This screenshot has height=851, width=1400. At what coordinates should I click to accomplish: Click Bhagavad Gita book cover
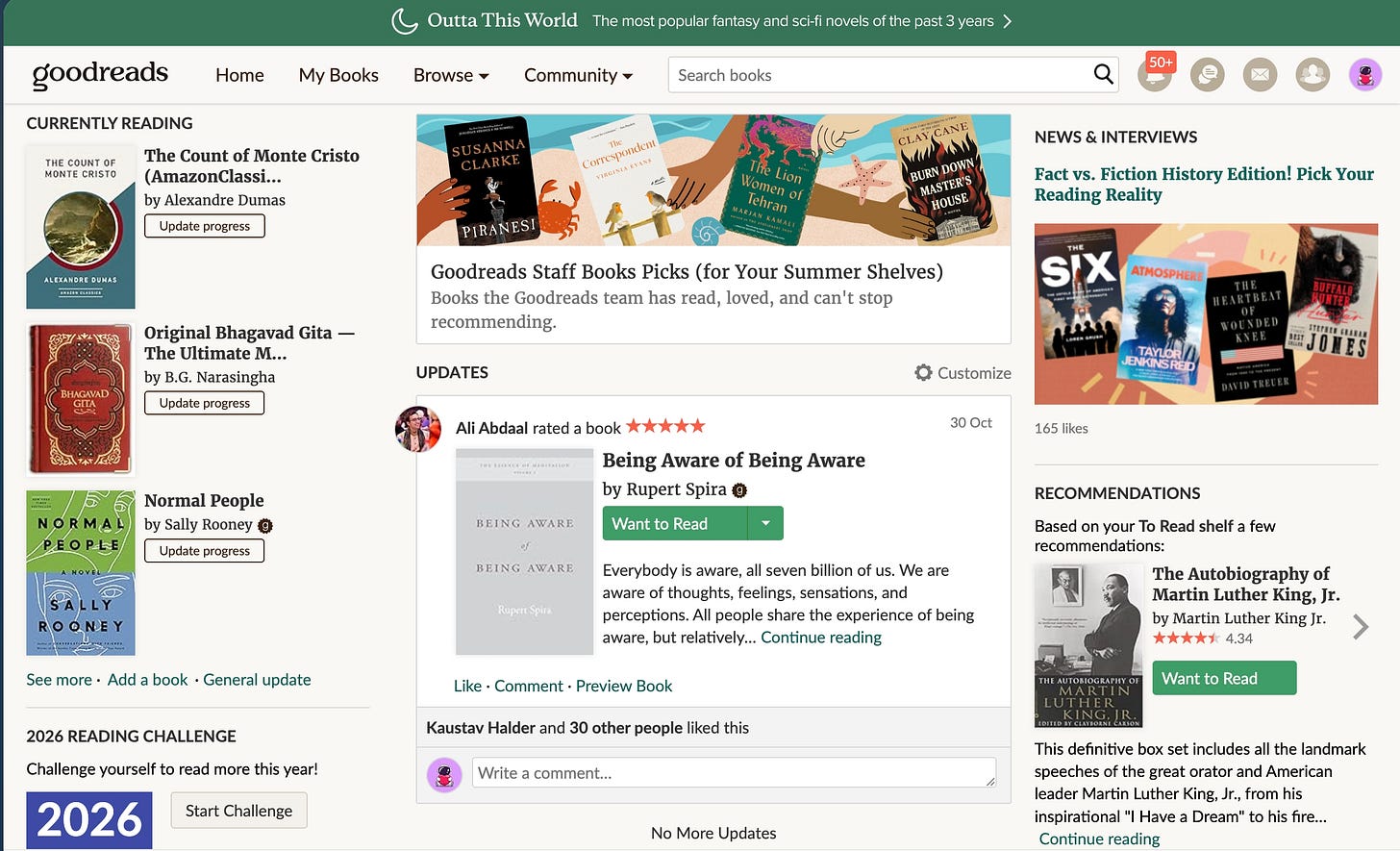click(x=81, y=399)
